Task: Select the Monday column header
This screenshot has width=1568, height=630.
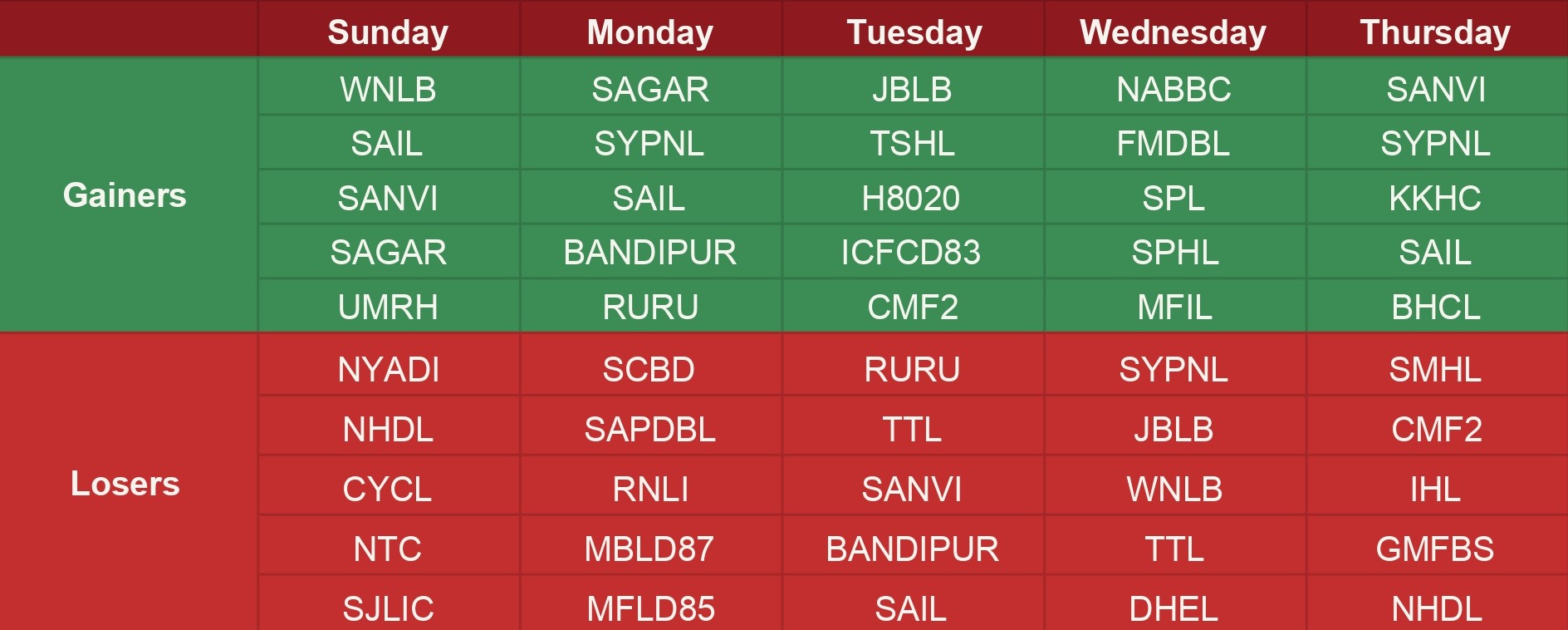Action: 650,32
